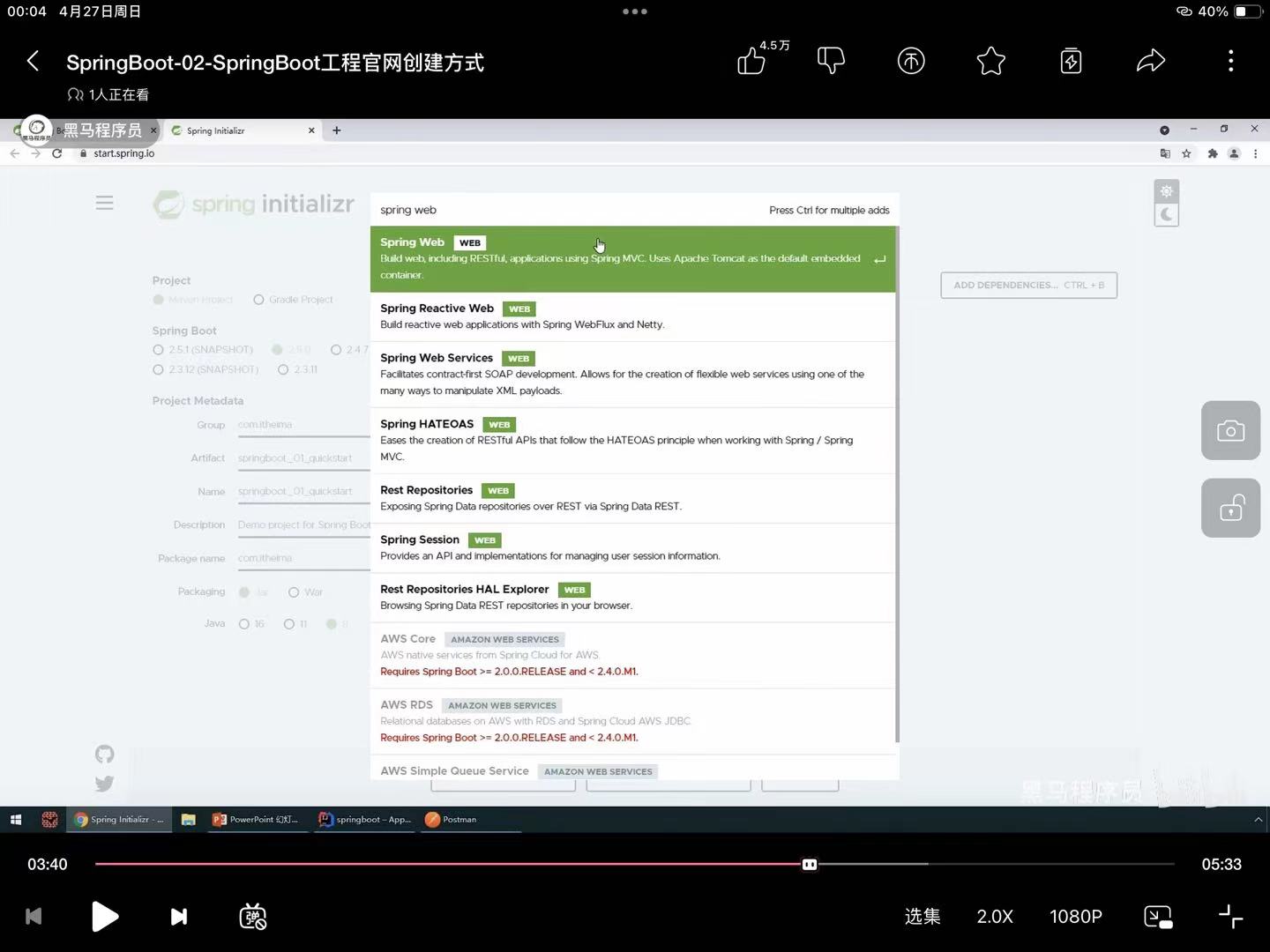Viewport: 1270px width, 952px height.
Task: Switch to dark theme moon icon
Action: pyautogui.click(x=1167, y=214)
